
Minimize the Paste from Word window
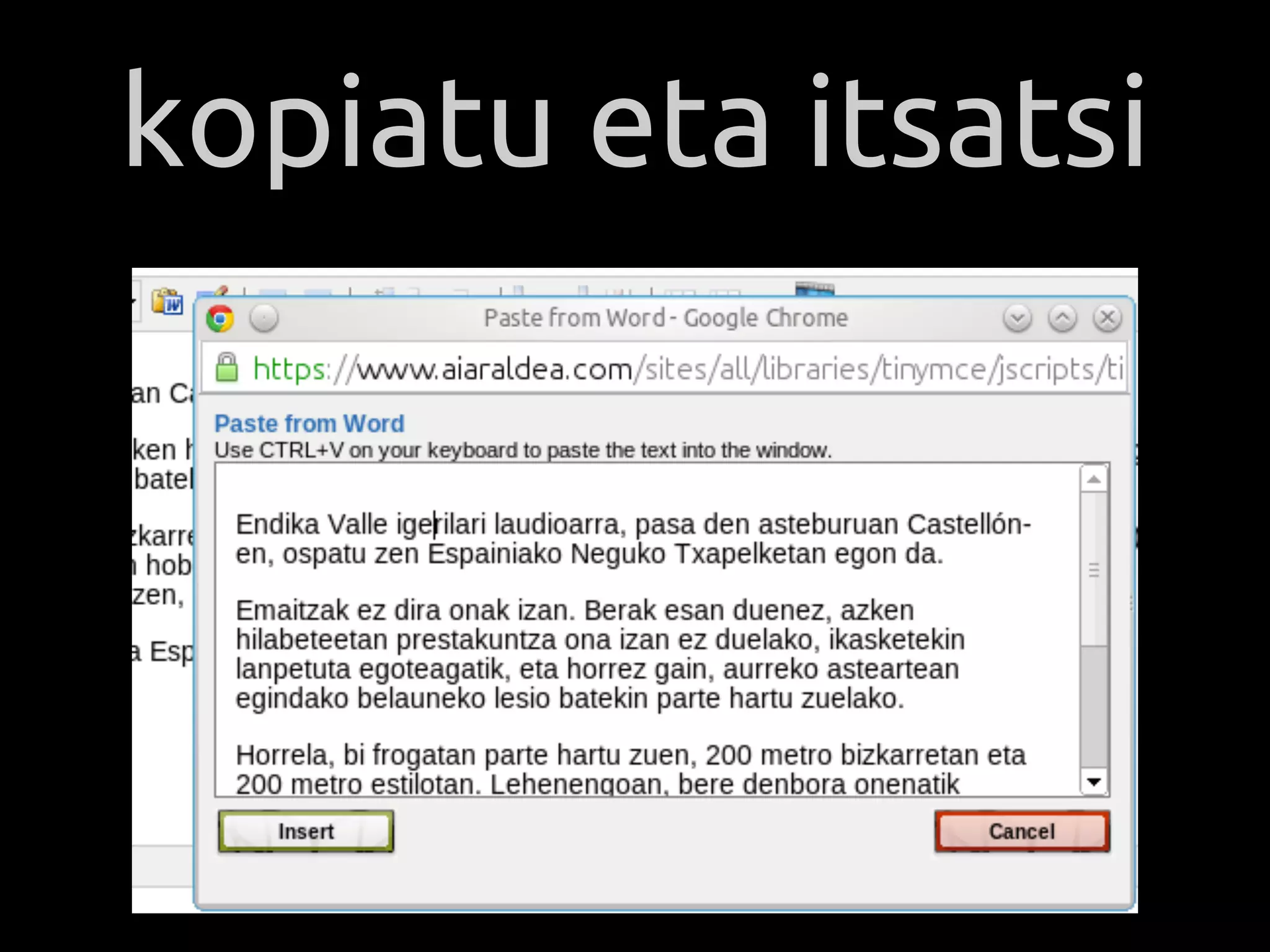coord(1017,319)
